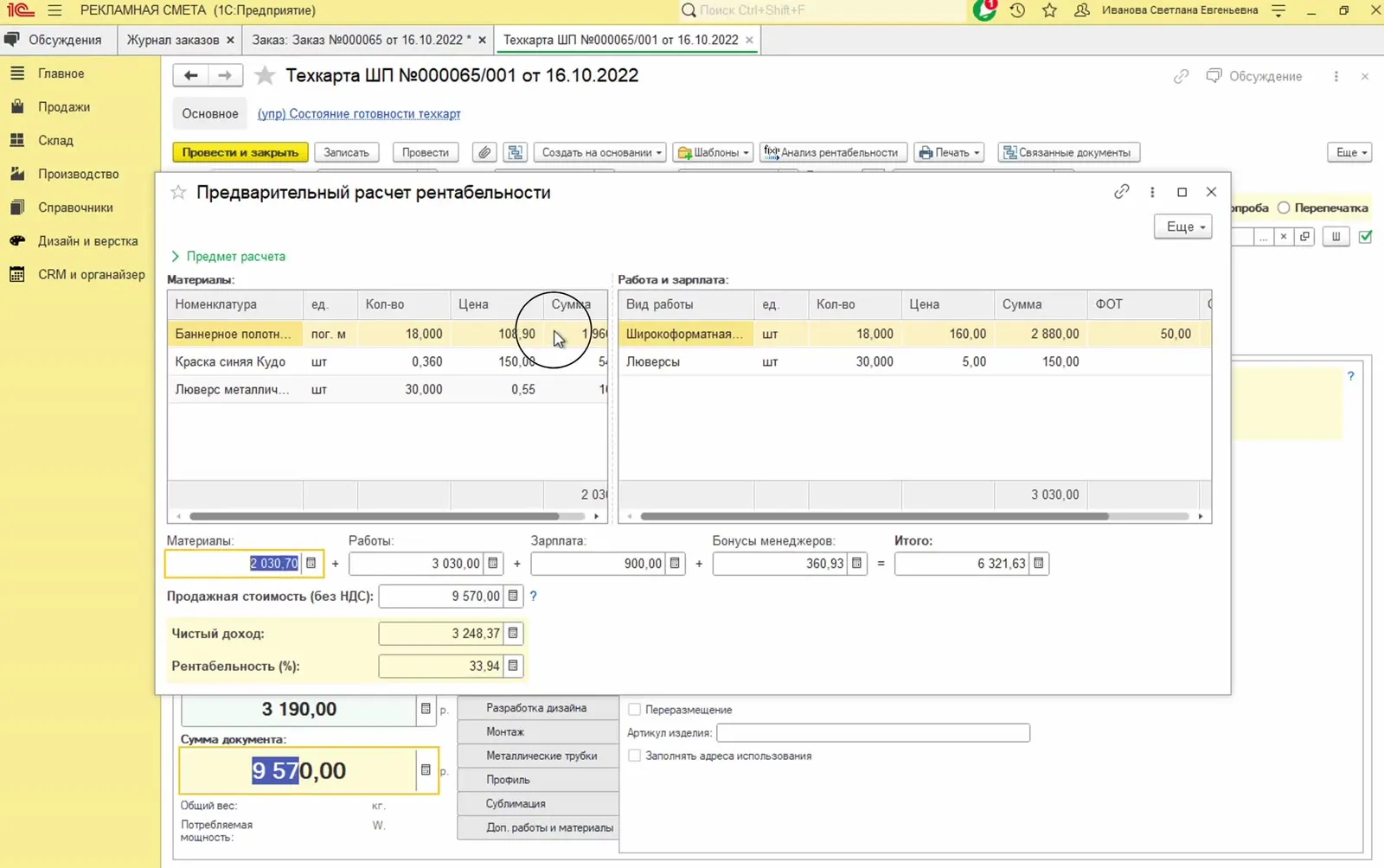The height and width of the screenshot is (868, 1384).
Task: Open Продажи section in sidebar
Action: click(64, 106)
